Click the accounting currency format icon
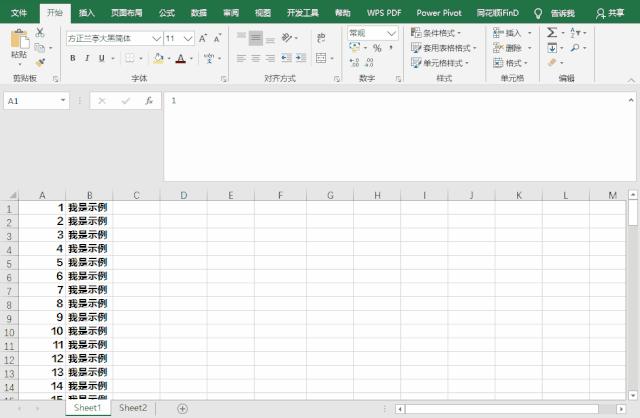The image size is (640, 418). [355, 48]
